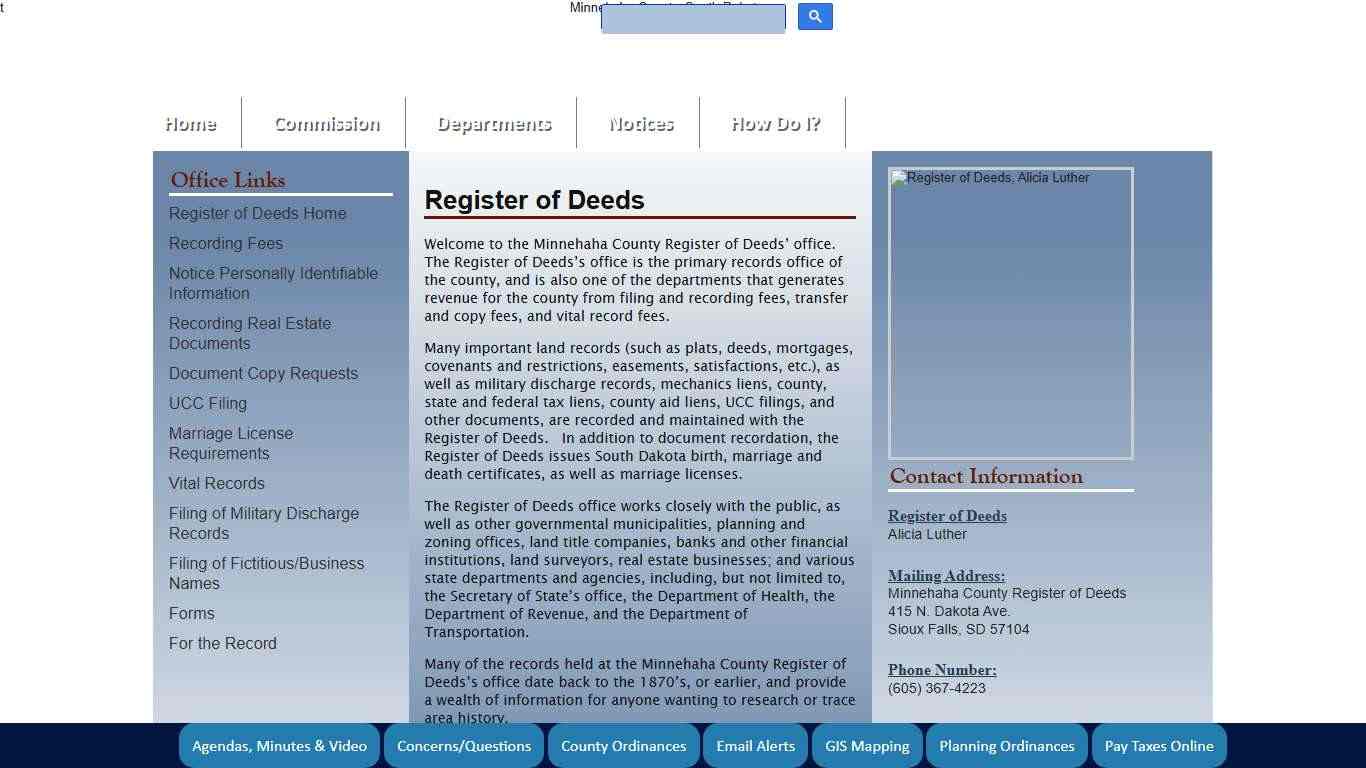The width and height of the screenshot is (1366, 768).
Task: Open the Departments navigation menu
Action: click(493, 123)
